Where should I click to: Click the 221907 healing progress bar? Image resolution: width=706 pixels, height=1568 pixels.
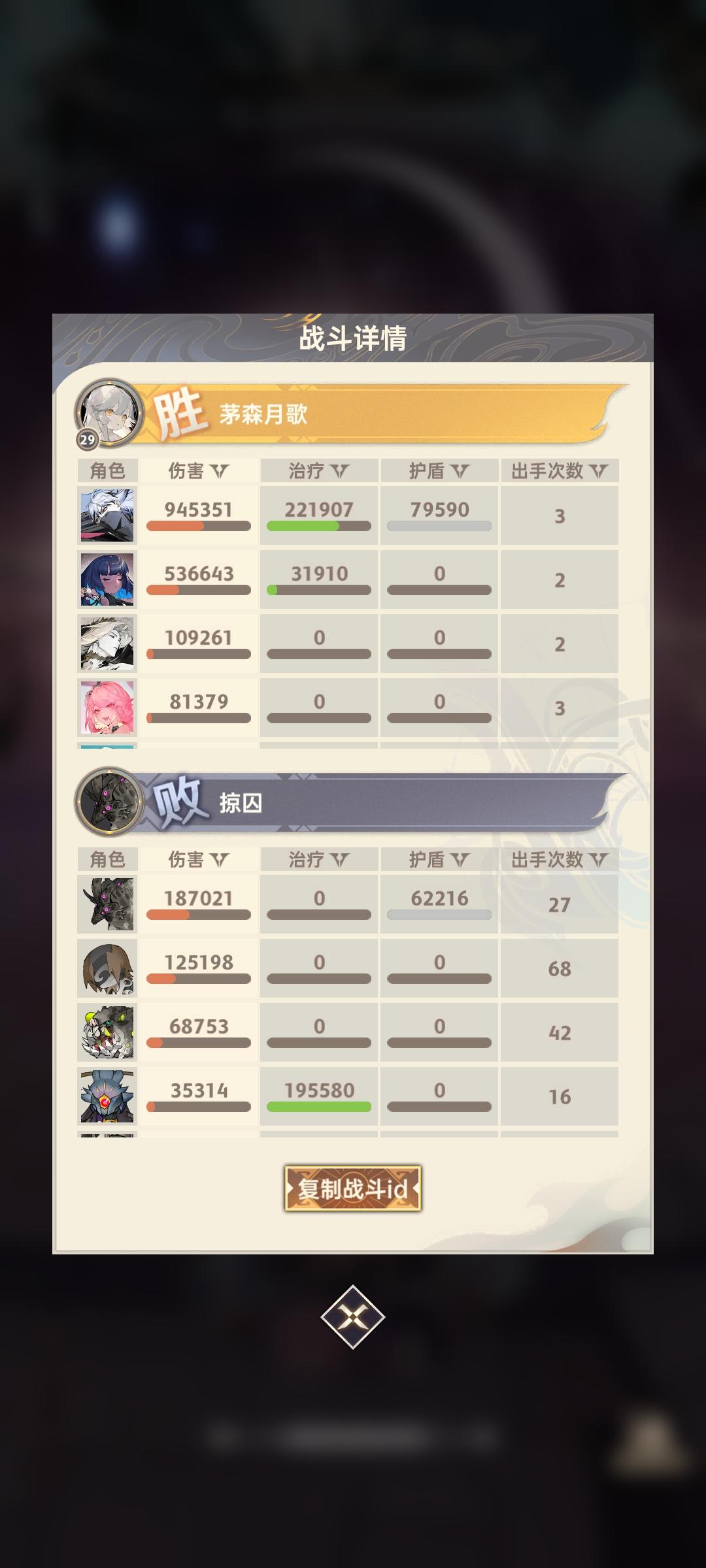click(x=319, y=526)
